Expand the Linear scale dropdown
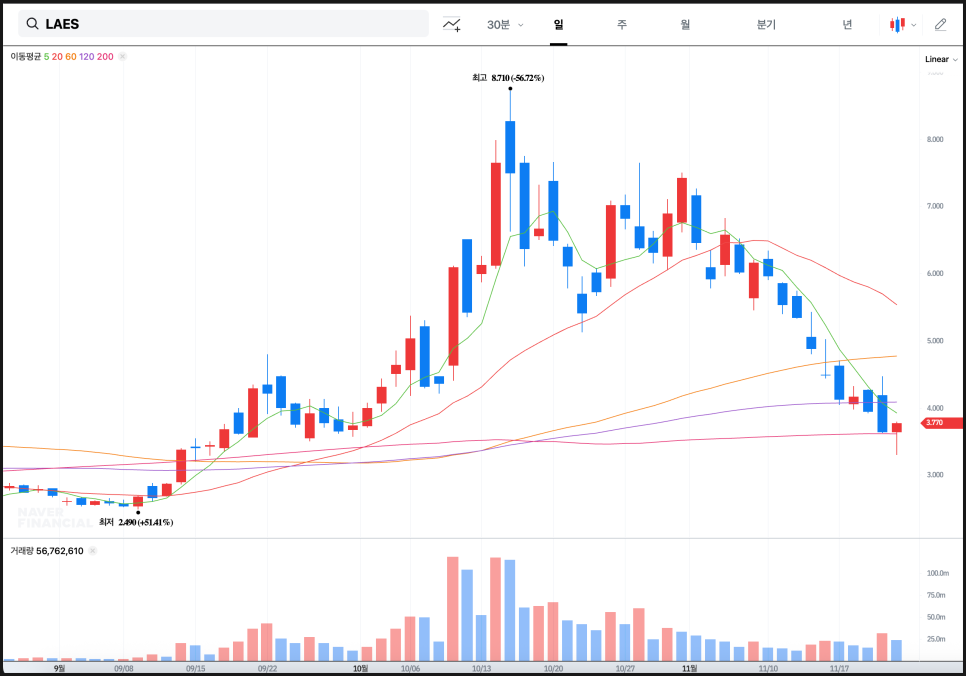The height and width of the screenshot is (676, 966). (x=941, y=59)
